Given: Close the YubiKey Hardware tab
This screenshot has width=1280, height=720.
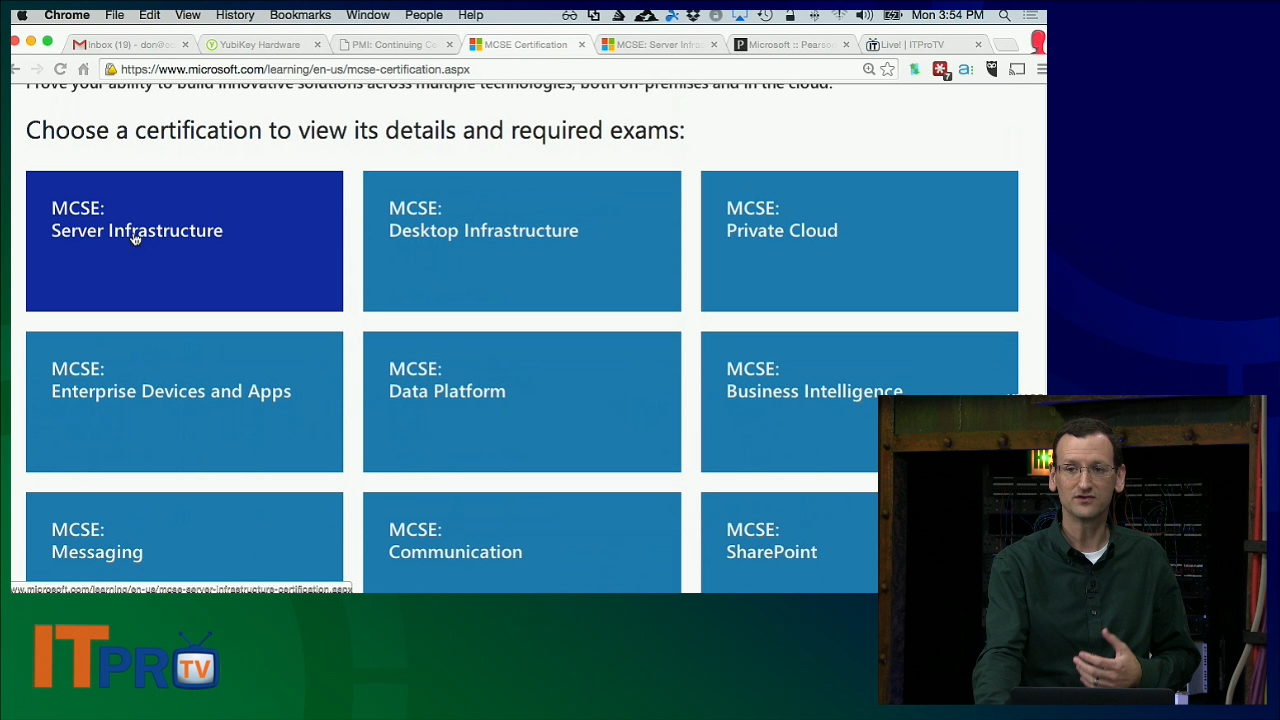Looking at the screenshot, I should tap(317, 45).
